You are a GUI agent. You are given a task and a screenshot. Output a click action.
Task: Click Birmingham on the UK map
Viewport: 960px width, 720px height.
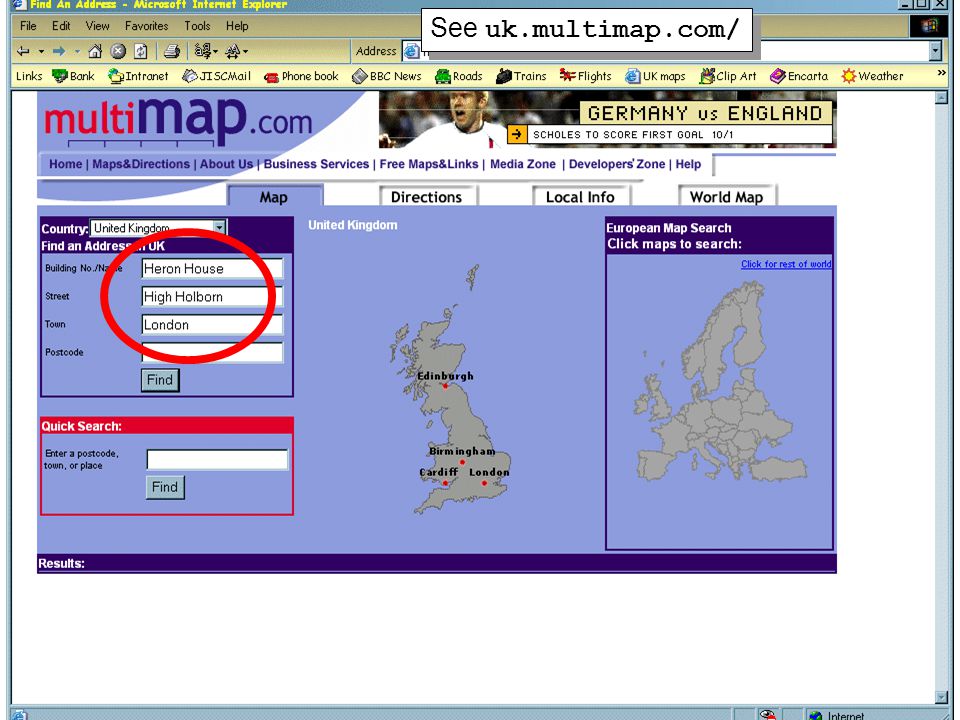coord(462,462)
